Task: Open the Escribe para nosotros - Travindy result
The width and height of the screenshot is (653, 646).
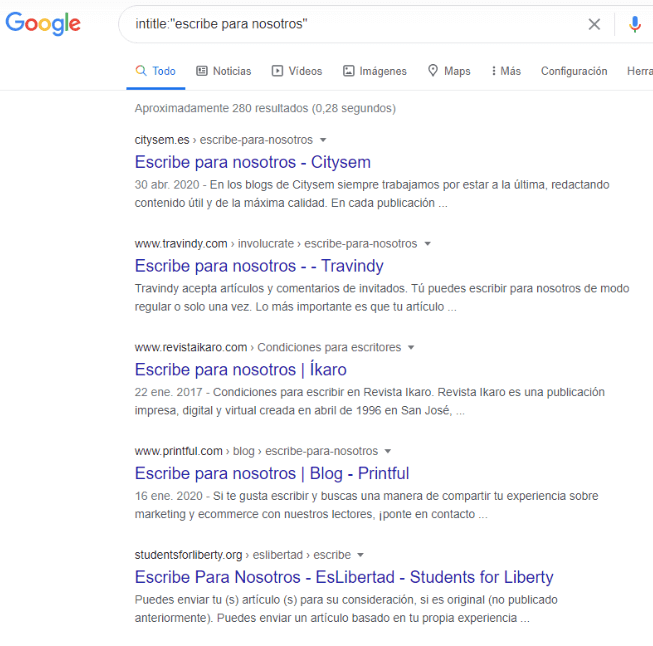Action: (x=259, y=266)
